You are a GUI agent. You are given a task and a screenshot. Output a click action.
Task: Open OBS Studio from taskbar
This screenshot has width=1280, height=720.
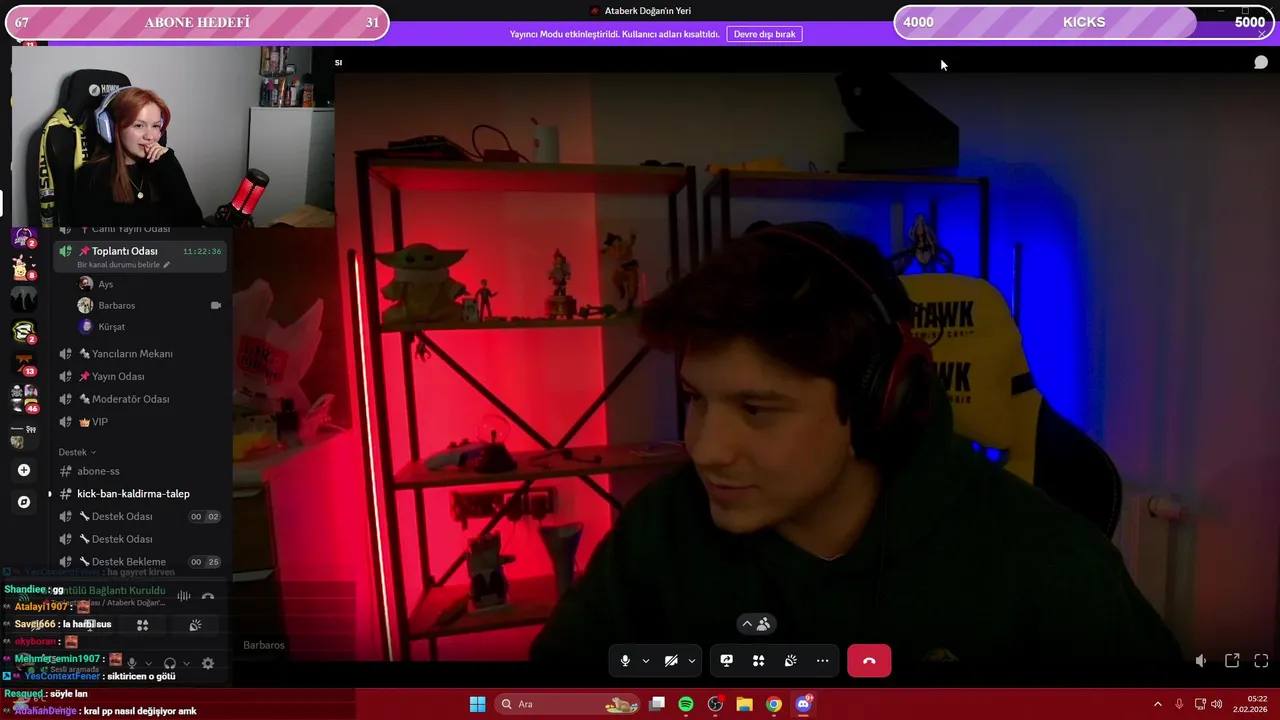715,704
